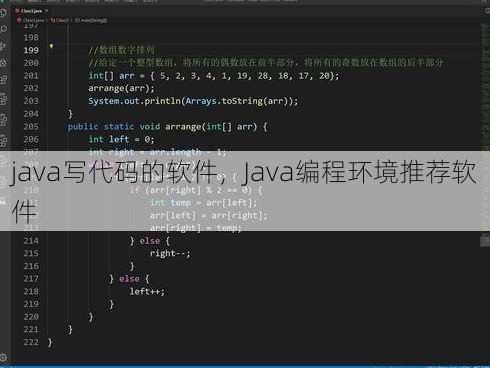Click line number 218 in the gutter
This screenshot has width=490, height=368.
point(31,292)
